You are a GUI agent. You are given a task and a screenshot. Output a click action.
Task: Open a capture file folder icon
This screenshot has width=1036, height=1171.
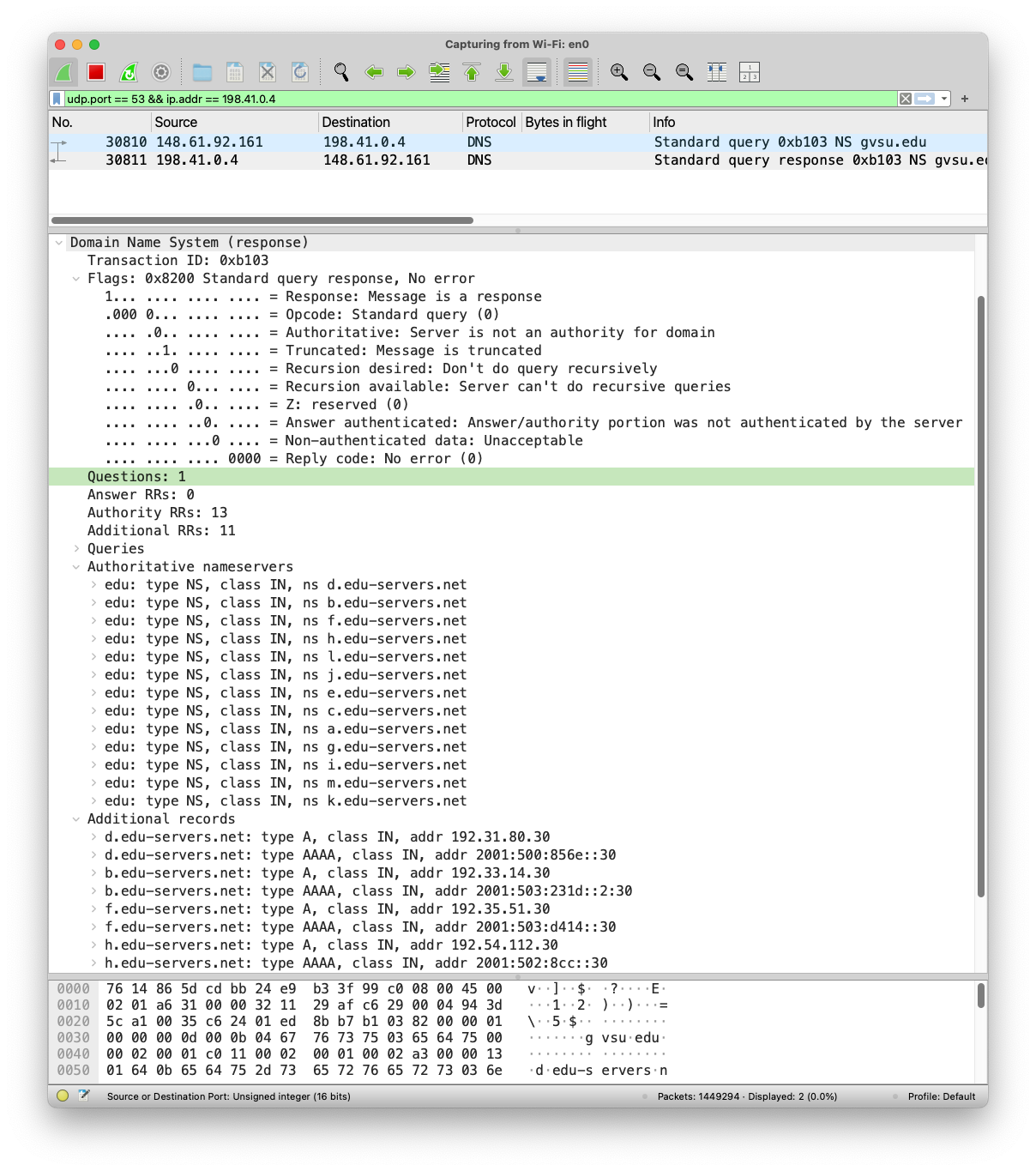202,72
